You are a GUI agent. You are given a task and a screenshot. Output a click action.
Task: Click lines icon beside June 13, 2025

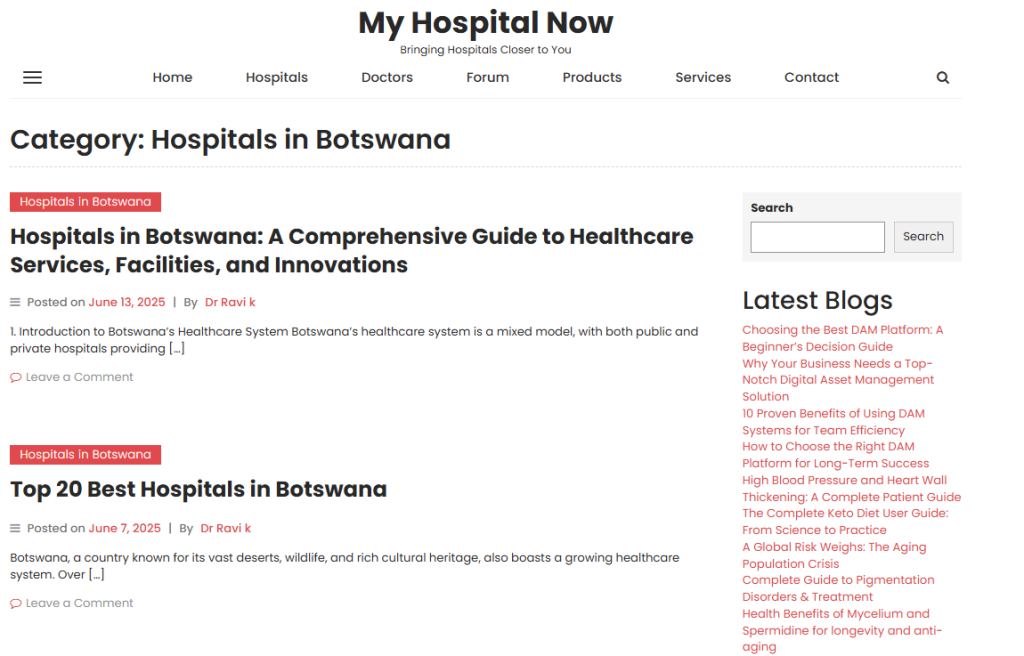click(x=15, y=303)
